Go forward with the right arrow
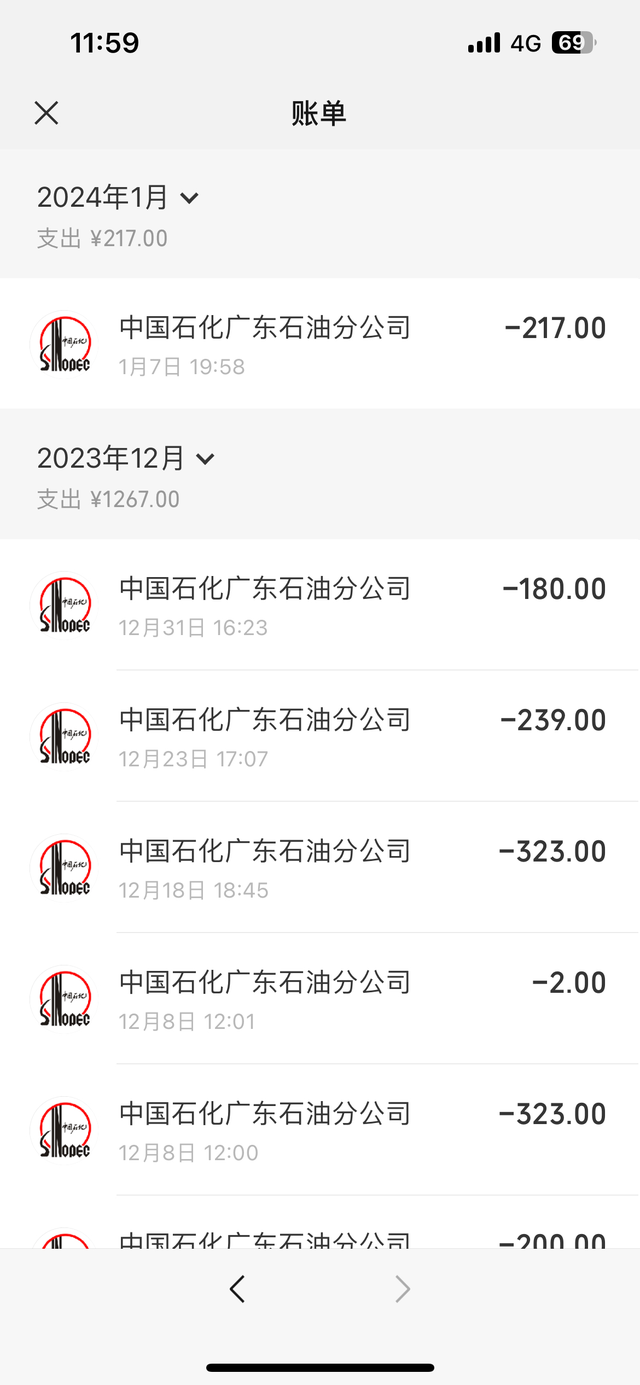 [x=402, y=1290]
